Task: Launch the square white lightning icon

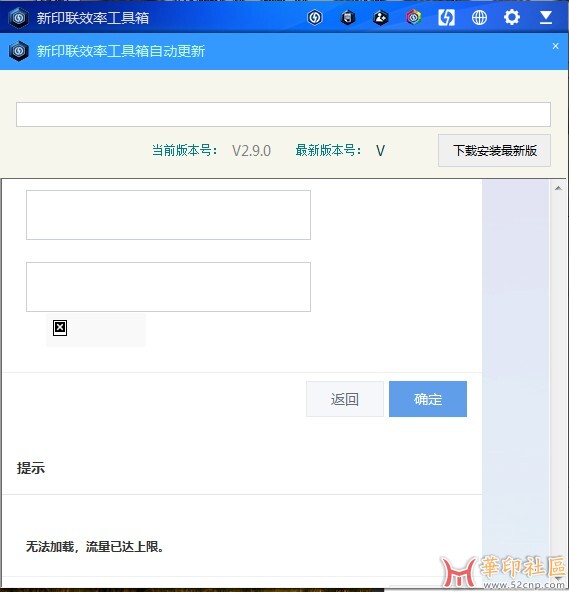Action: (446, 17)
